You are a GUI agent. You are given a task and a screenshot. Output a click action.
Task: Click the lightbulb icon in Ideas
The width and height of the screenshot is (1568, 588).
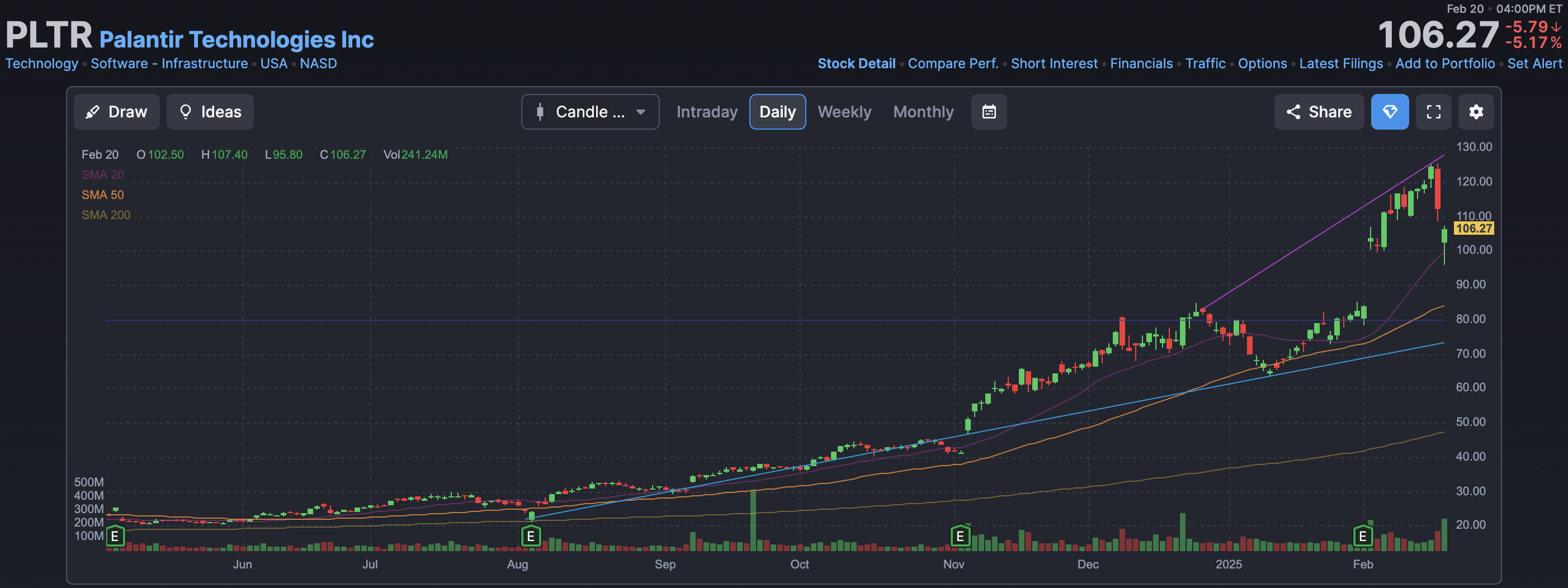click(186, 112)
